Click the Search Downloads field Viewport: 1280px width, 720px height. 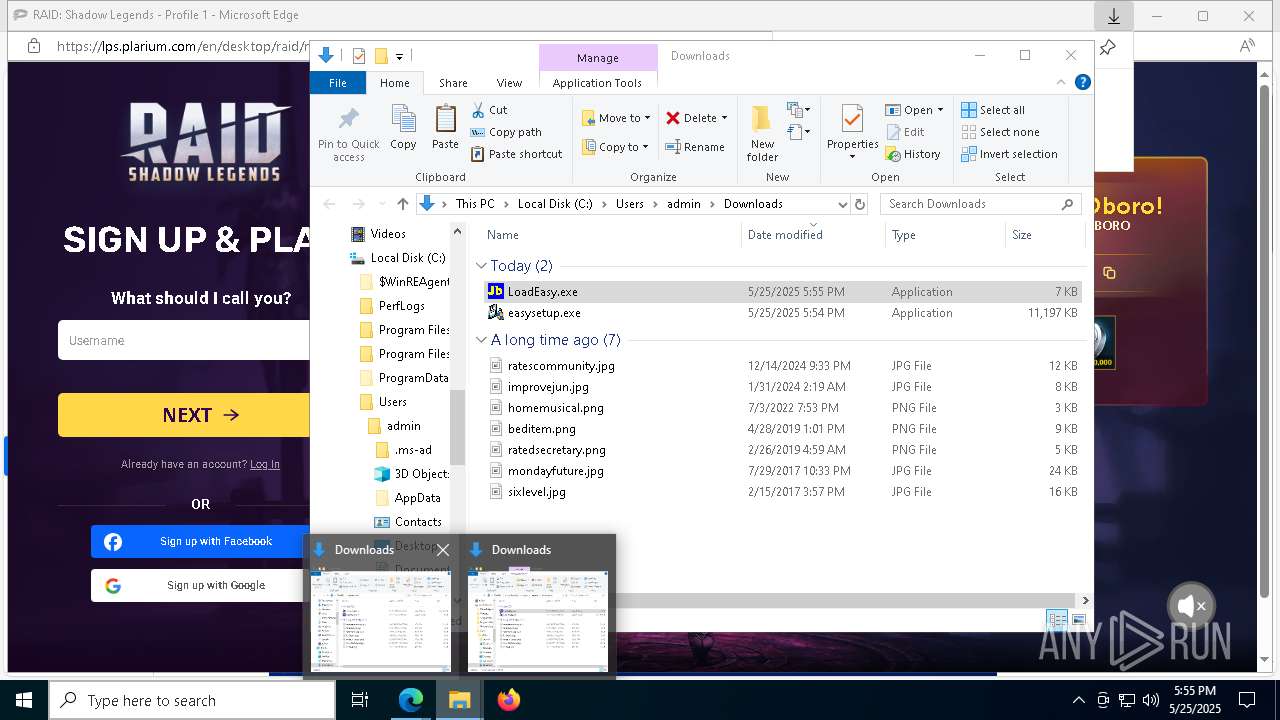tap(980, 204)
